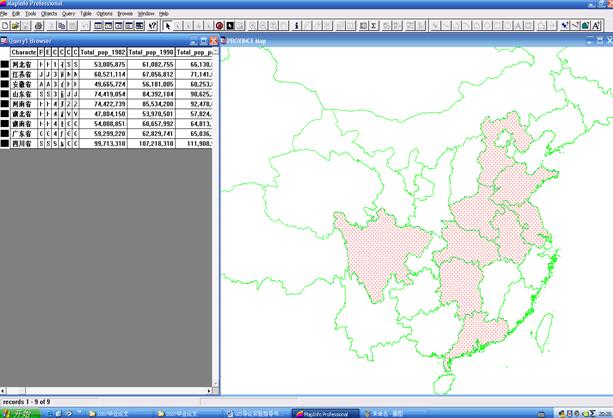Choose the Info tool icon
This screenshot has width=613, height=418.
pyautogui.click(x=297, y=25)
